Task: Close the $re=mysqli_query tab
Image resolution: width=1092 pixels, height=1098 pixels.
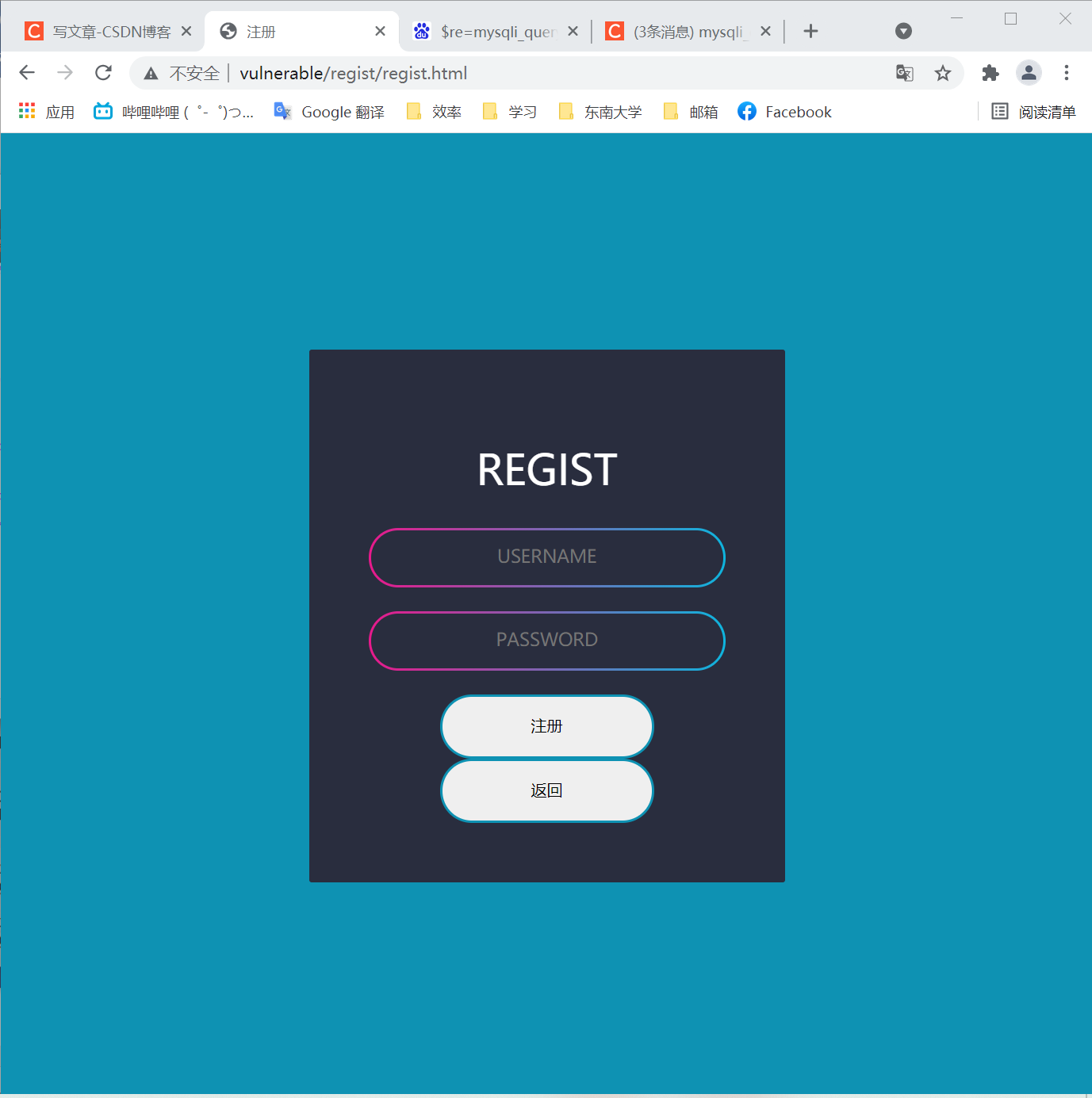Action: click(x=573, y=31)
